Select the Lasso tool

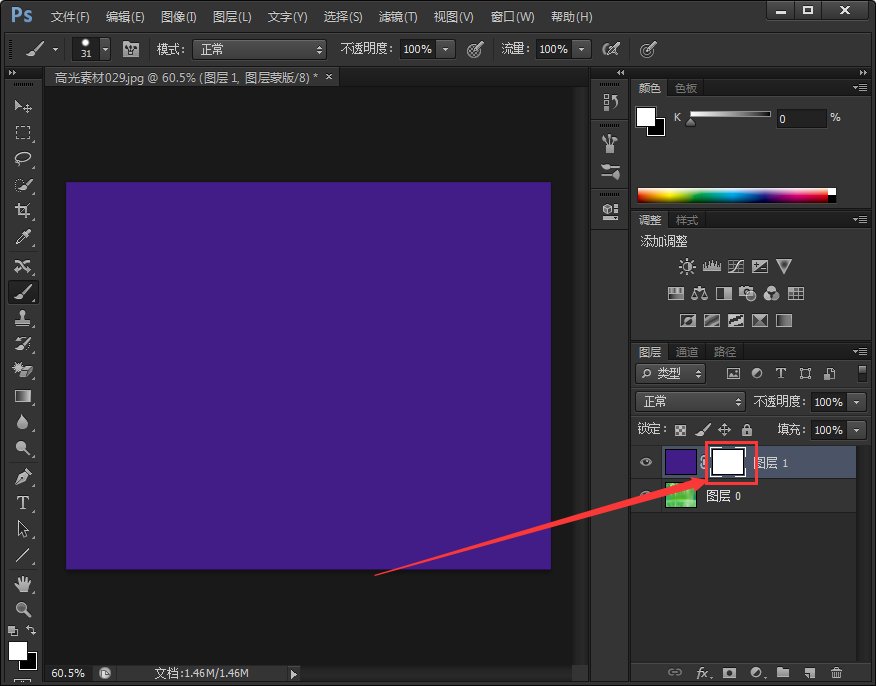(x=22, y=159)
